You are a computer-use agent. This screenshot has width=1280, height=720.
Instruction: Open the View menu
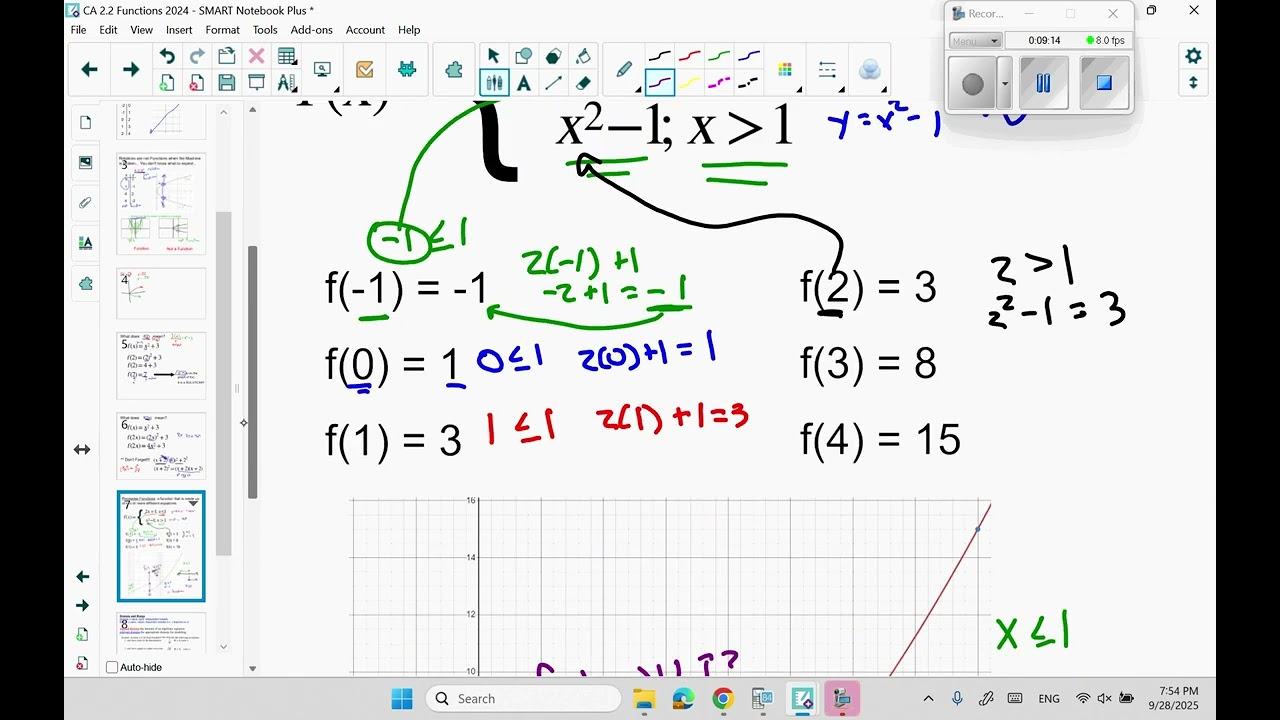tap(142, 30)
